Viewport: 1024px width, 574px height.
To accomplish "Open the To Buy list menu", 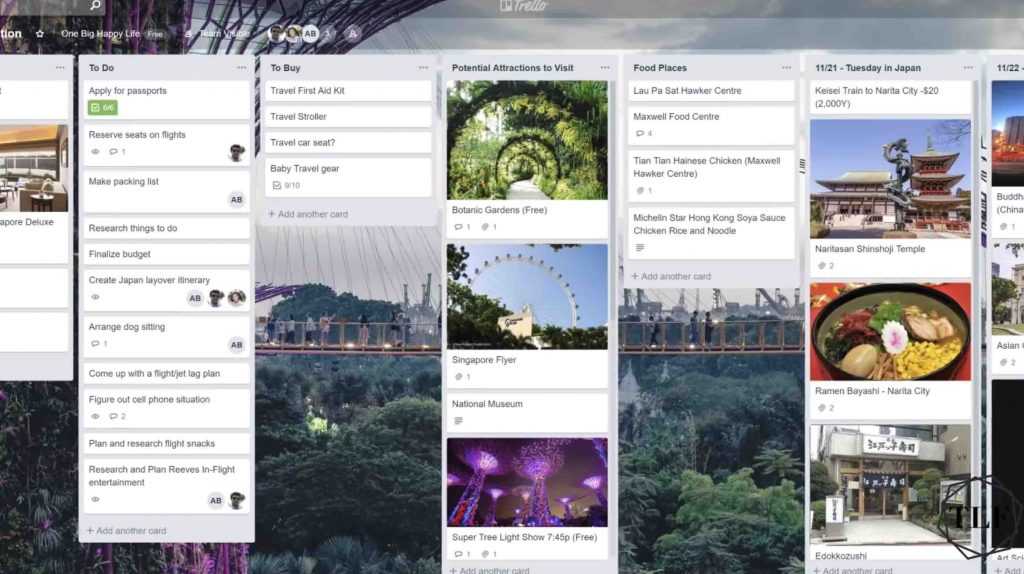I will (423, 68).
